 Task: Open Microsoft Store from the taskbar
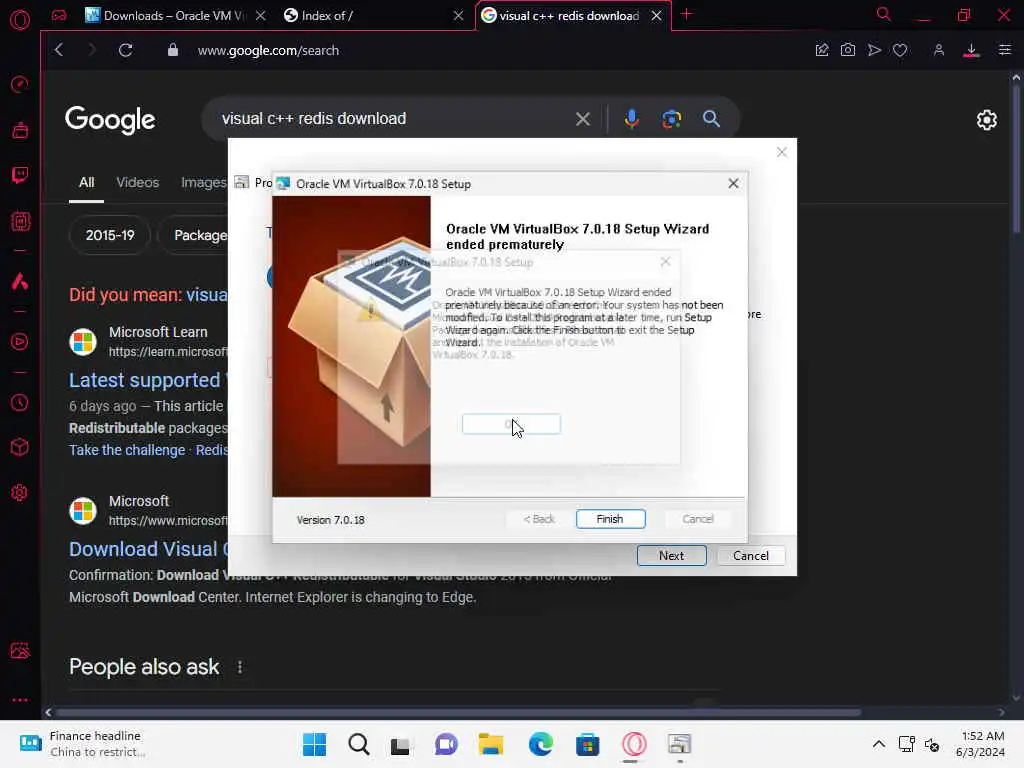click(x=587, y=744)
